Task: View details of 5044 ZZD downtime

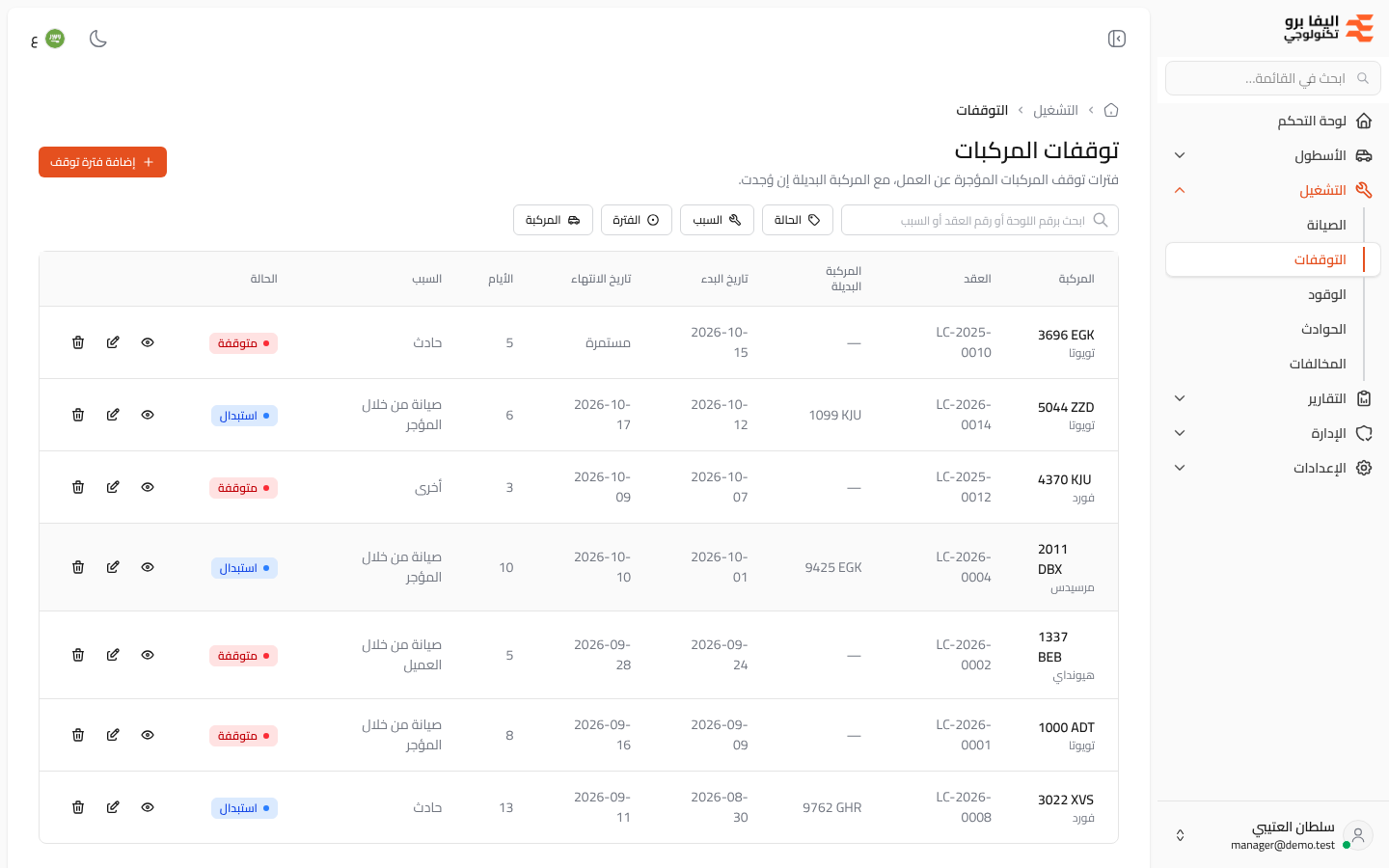Action: pyautogui.click(x=148, y=415)
